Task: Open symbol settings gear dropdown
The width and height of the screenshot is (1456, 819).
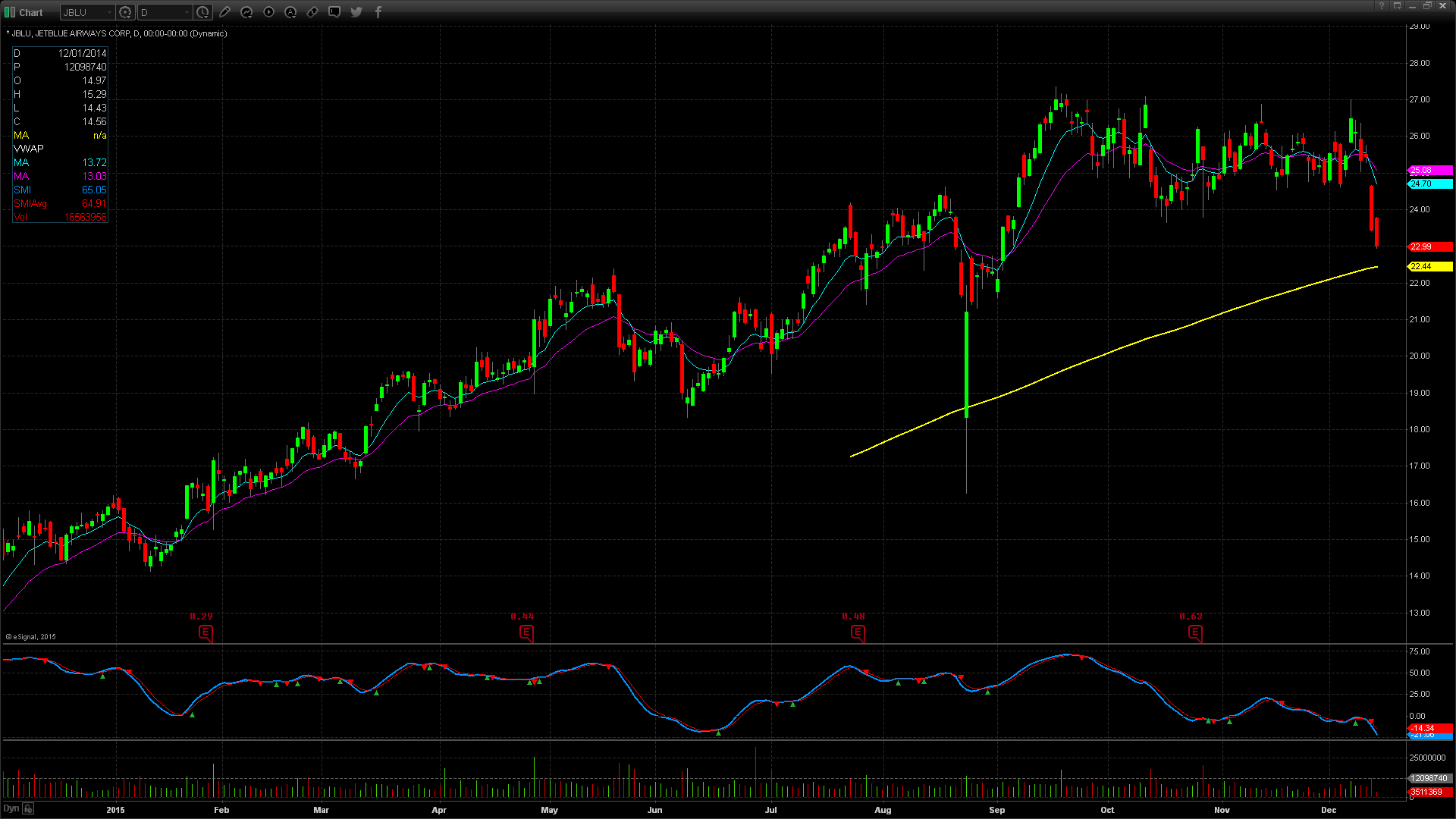Action: click(x=126, y=12)
